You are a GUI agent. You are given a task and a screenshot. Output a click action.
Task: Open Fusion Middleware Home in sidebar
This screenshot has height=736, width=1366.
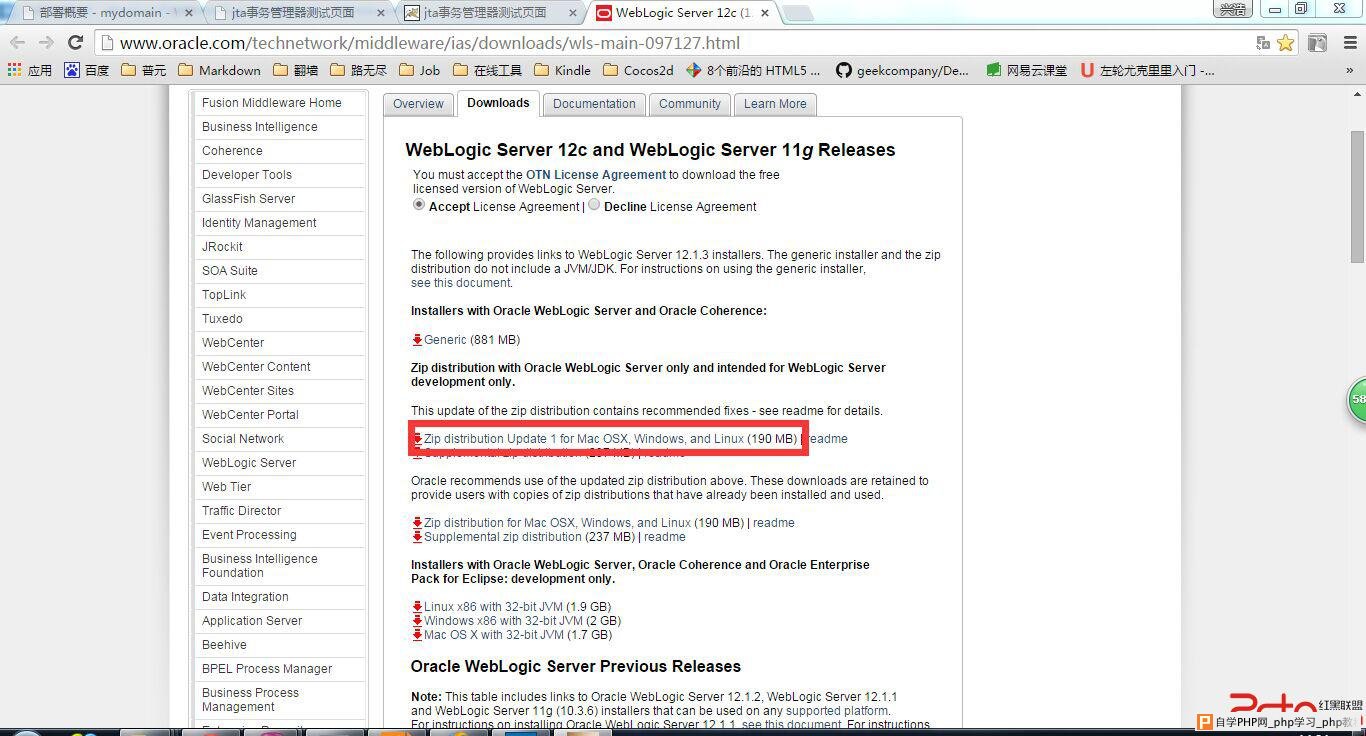[272, 103]
